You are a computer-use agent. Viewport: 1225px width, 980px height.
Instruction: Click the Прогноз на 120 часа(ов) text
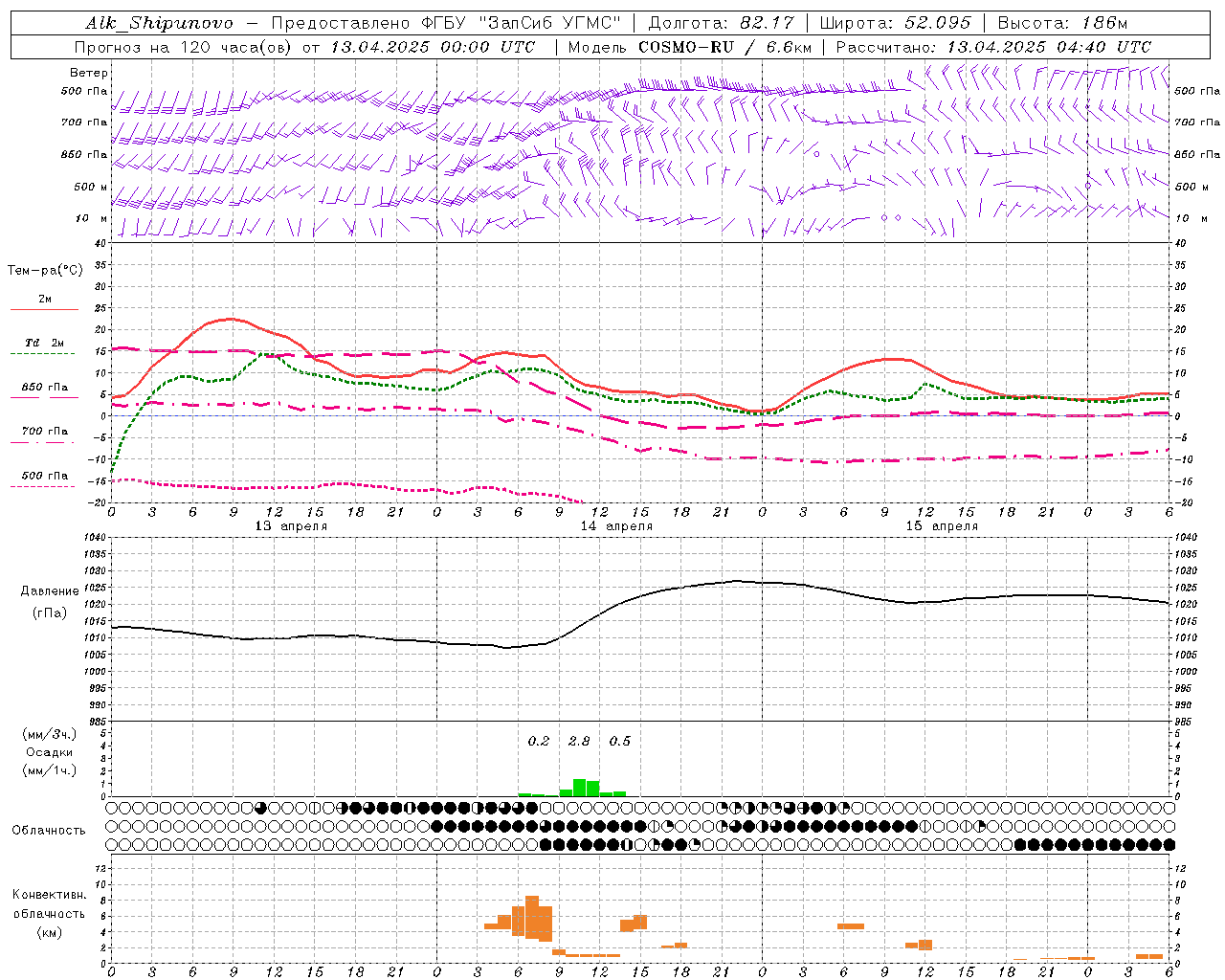(x=184, y=47)
